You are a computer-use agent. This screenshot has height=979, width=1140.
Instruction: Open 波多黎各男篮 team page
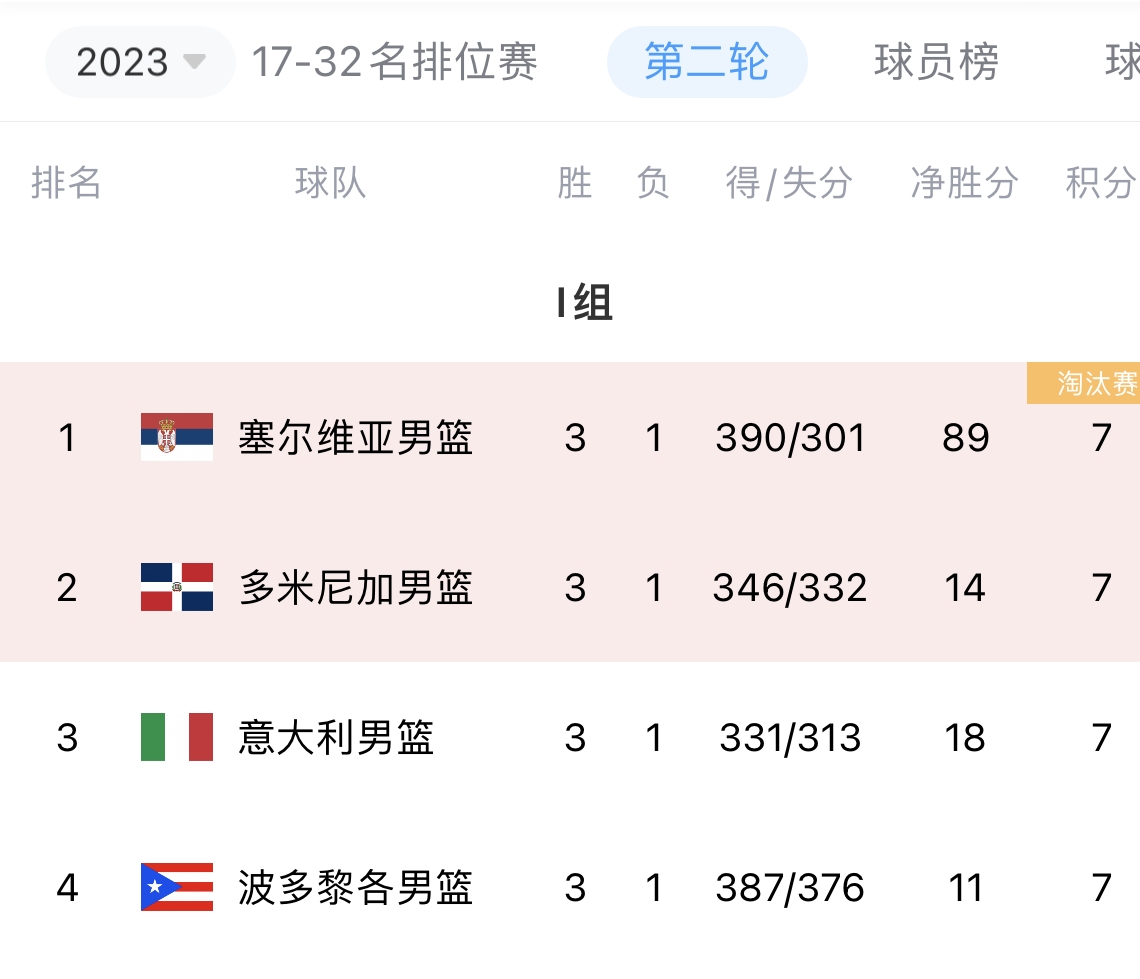pos(356,887)
